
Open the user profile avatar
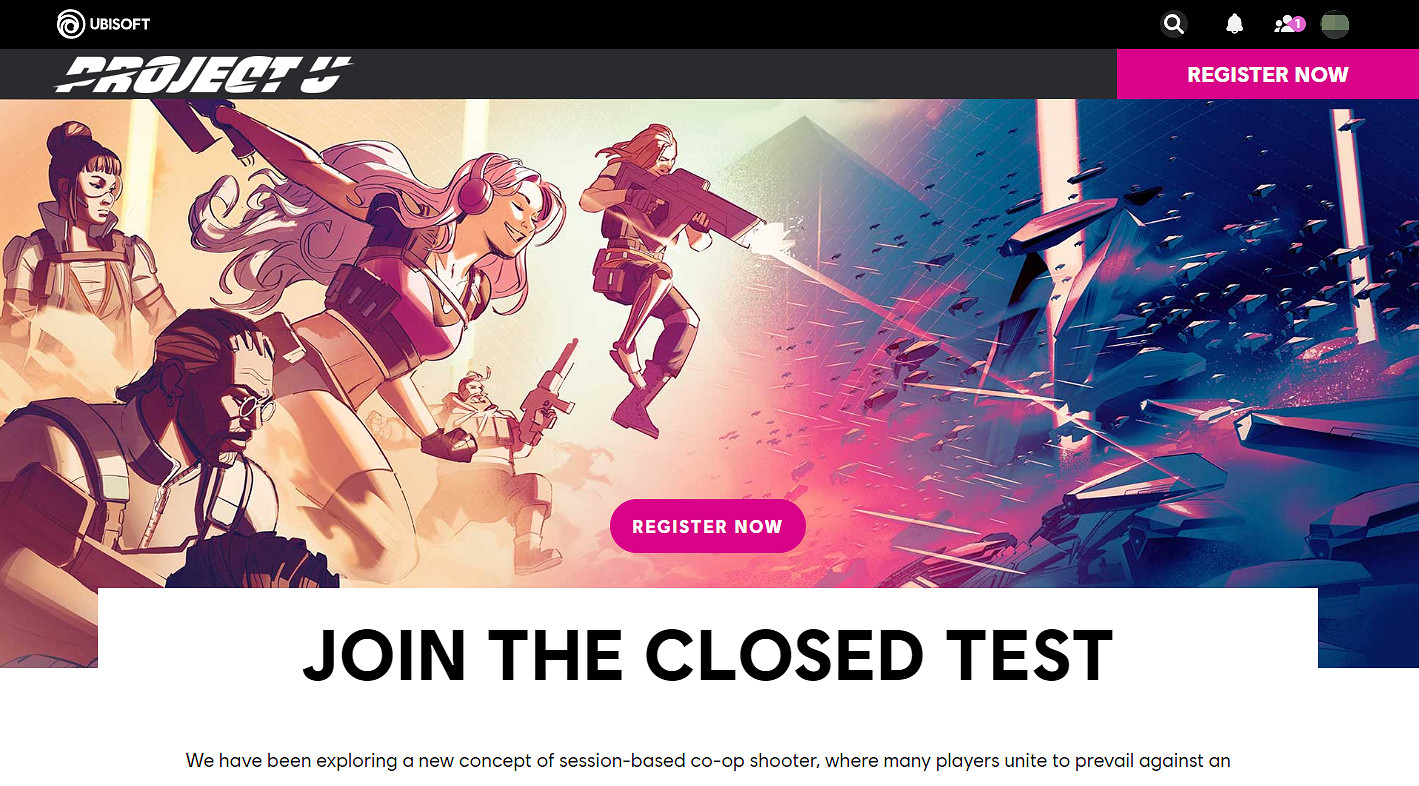click(x=1335, y=24)
